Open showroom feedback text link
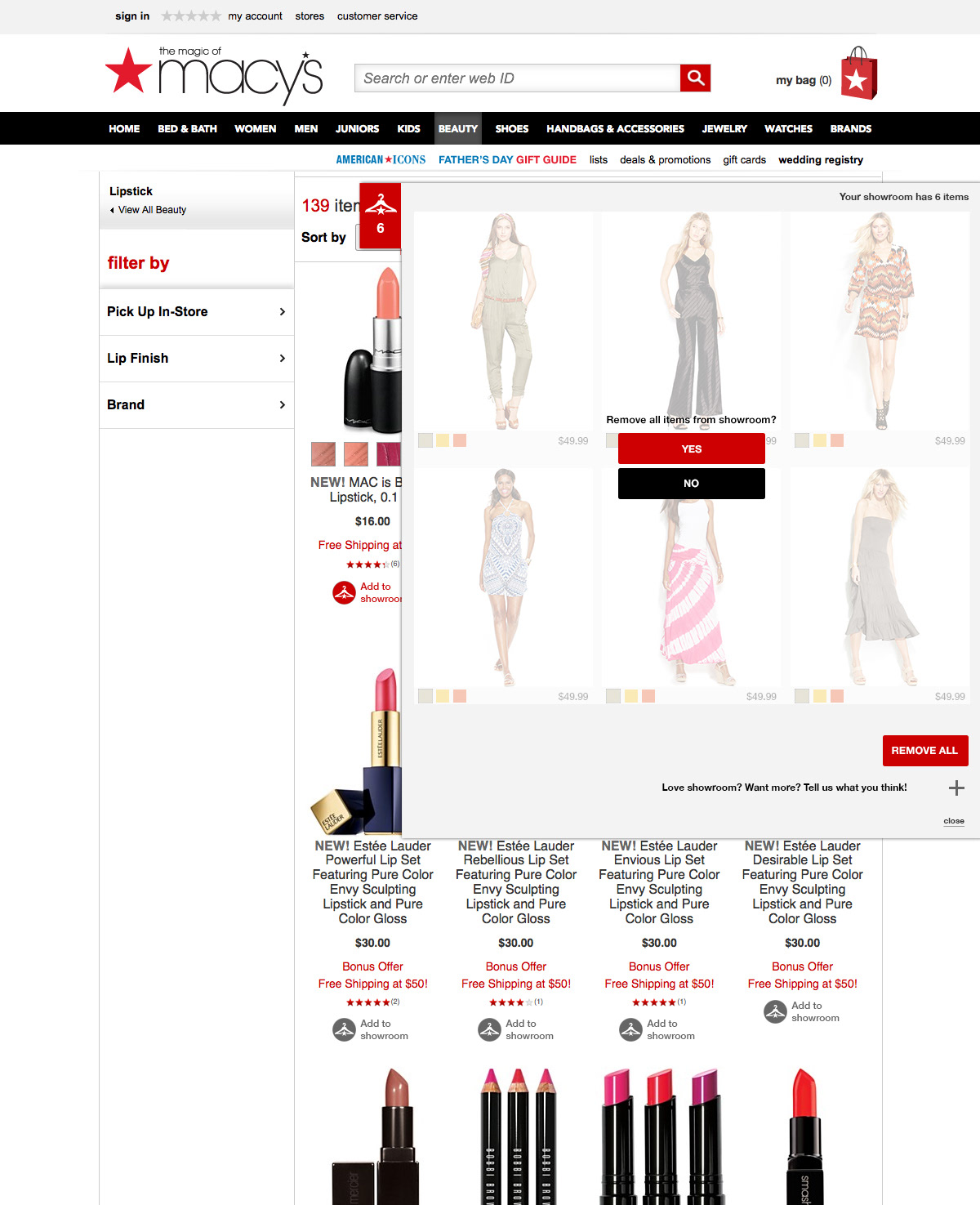Screen dimensions: 980x1205 pyautogui.click(x=784, y=788)
